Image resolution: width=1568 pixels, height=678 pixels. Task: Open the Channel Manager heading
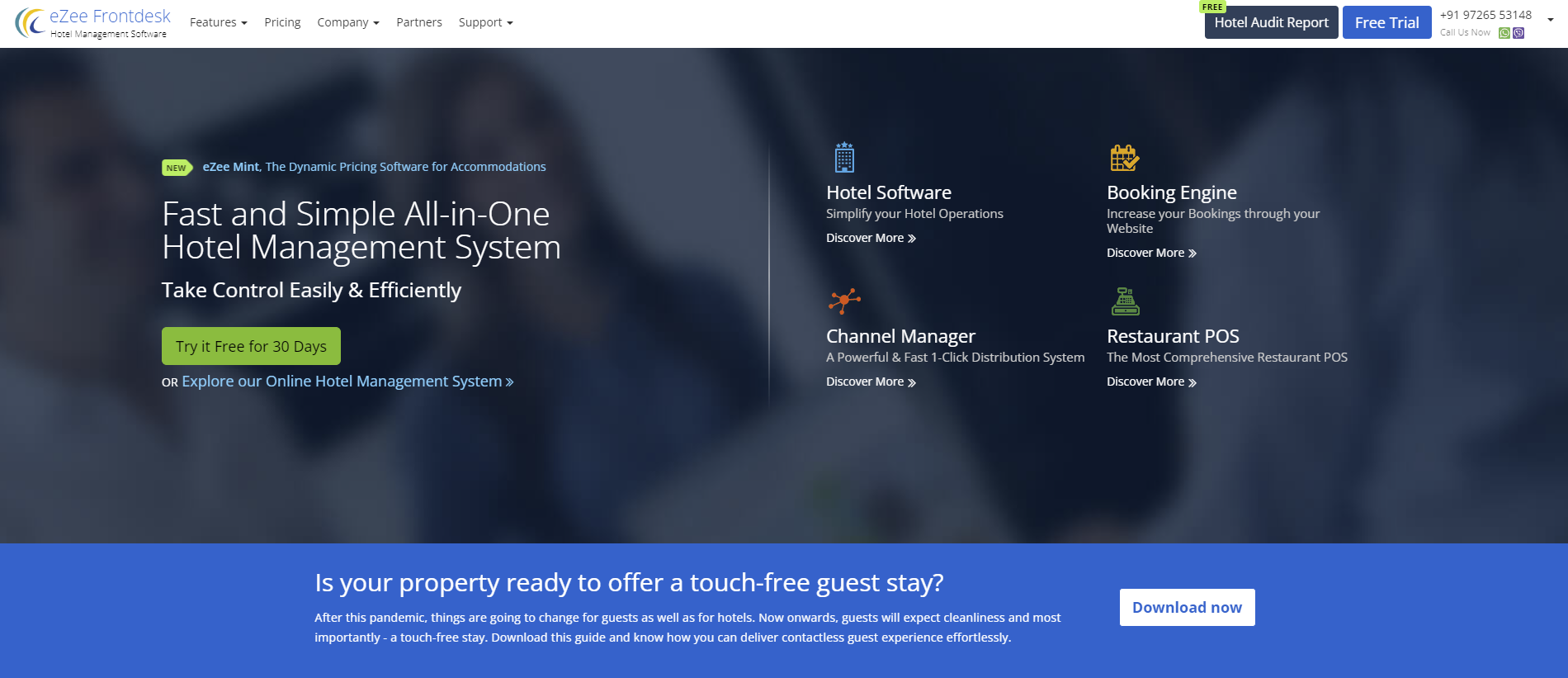click(x=900, y=336)
